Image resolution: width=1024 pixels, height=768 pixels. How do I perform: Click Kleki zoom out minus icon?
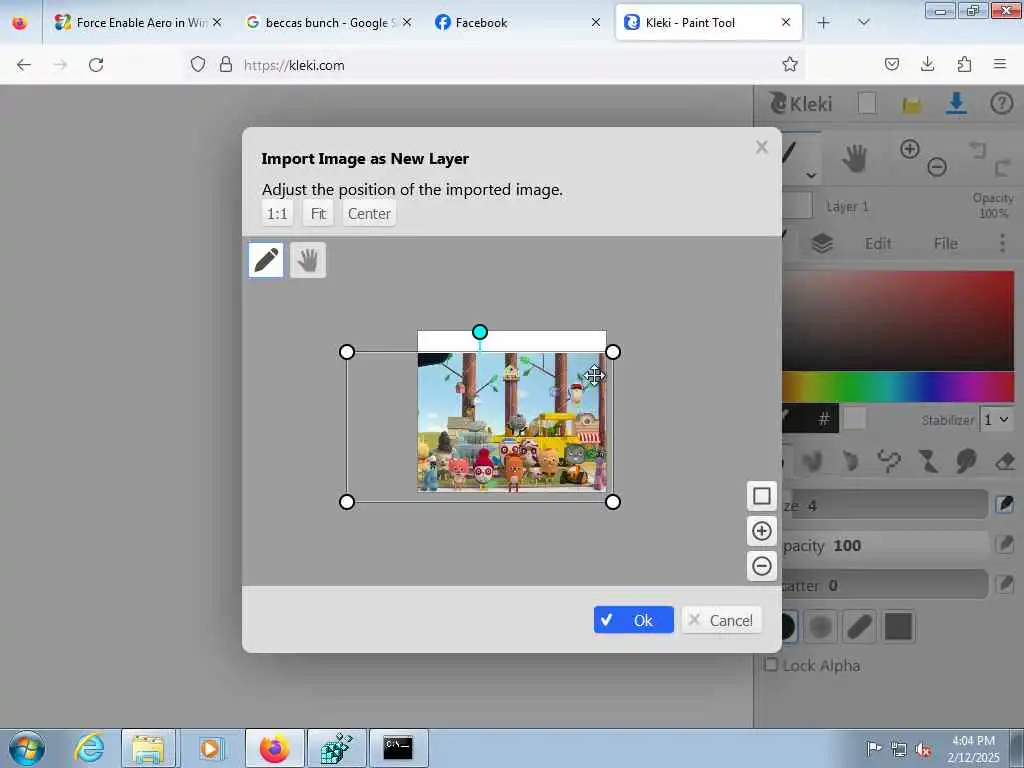(937, 167)
